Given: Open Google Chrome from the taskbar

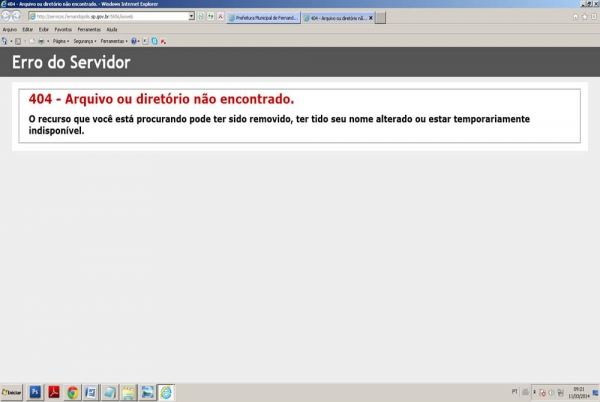Looking at the screenshot, I should [73, 392].
